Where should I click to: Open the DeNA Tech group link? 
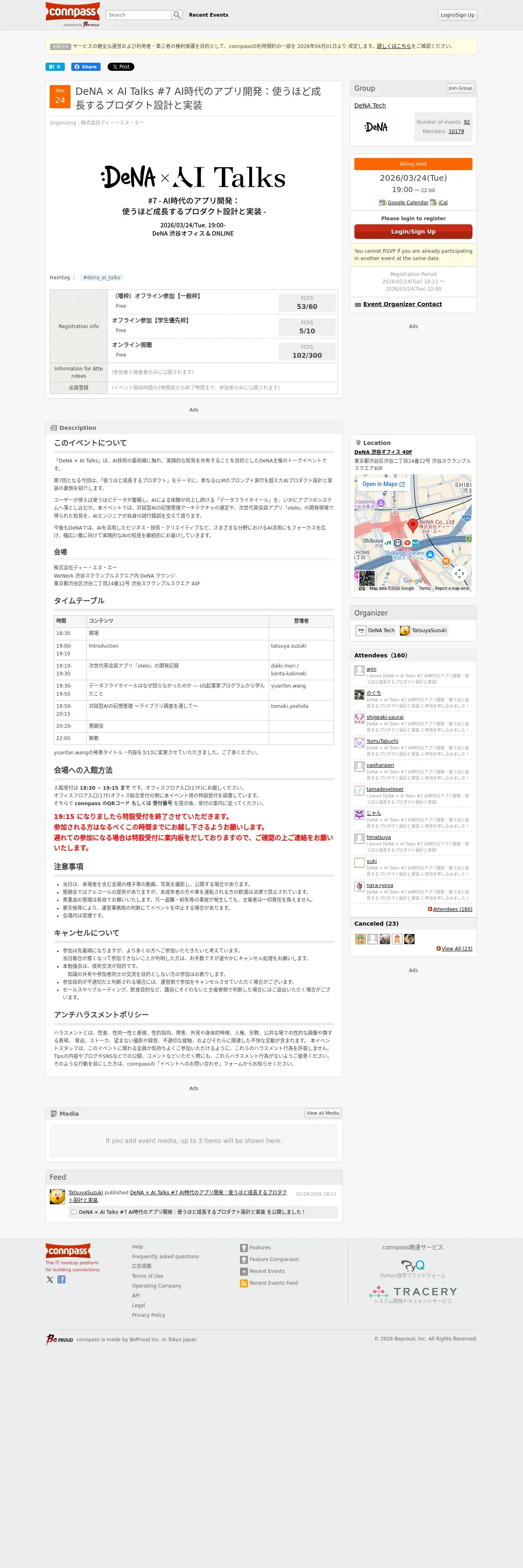pos(370,105)
